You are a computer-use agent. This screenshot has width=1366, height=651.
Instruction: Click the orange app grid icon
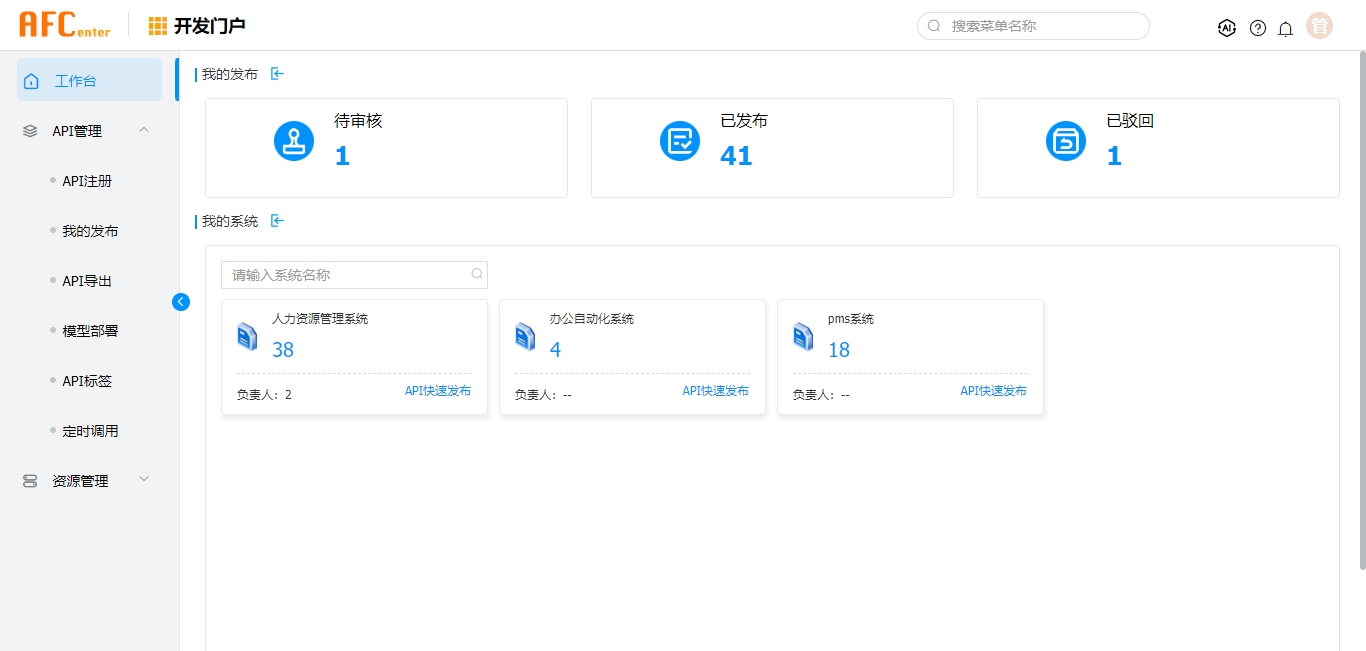pyautogui.click(x=158, y=26)
